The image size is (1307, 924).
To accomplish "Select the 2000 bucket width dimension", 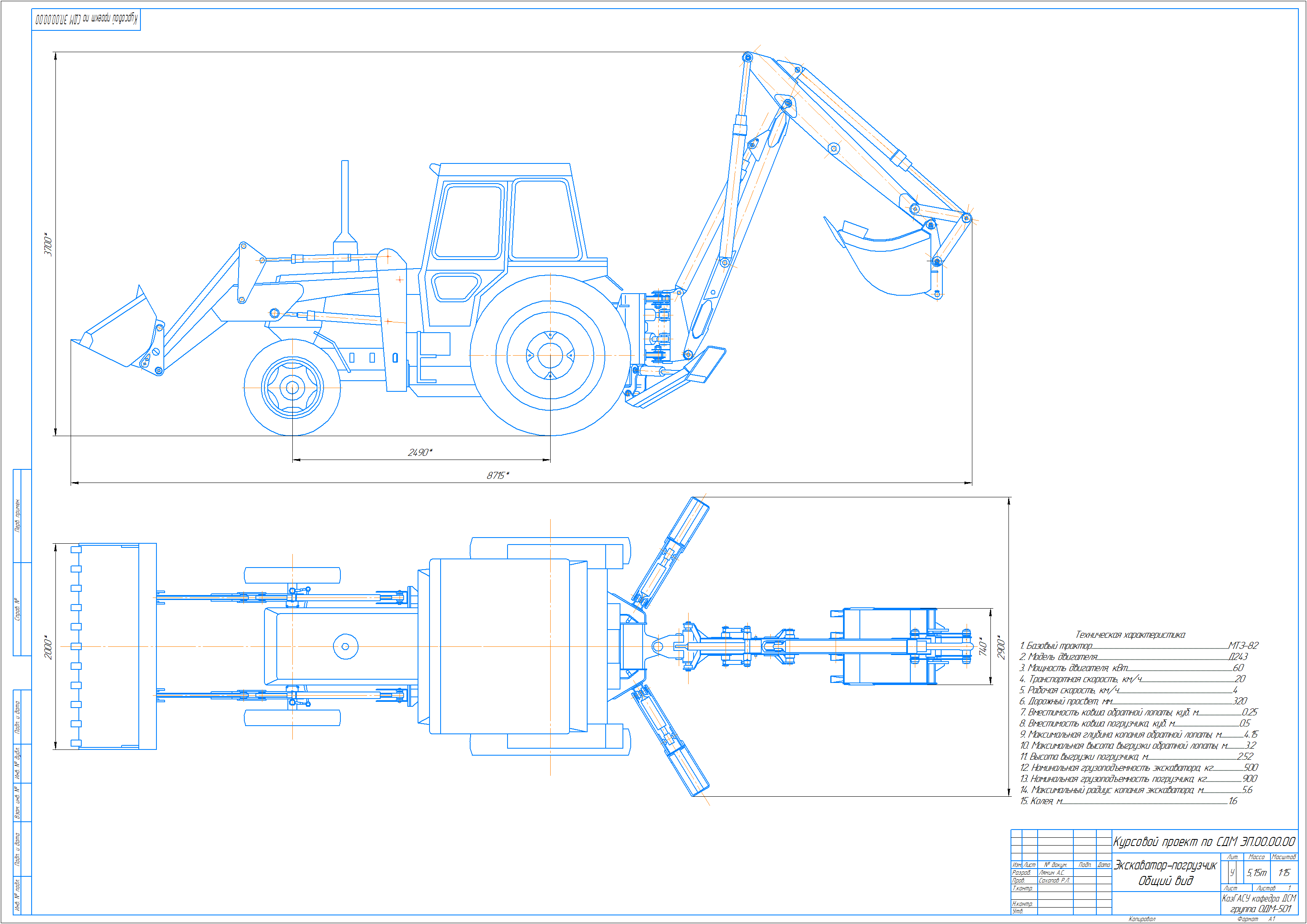I will coord(48,647).
